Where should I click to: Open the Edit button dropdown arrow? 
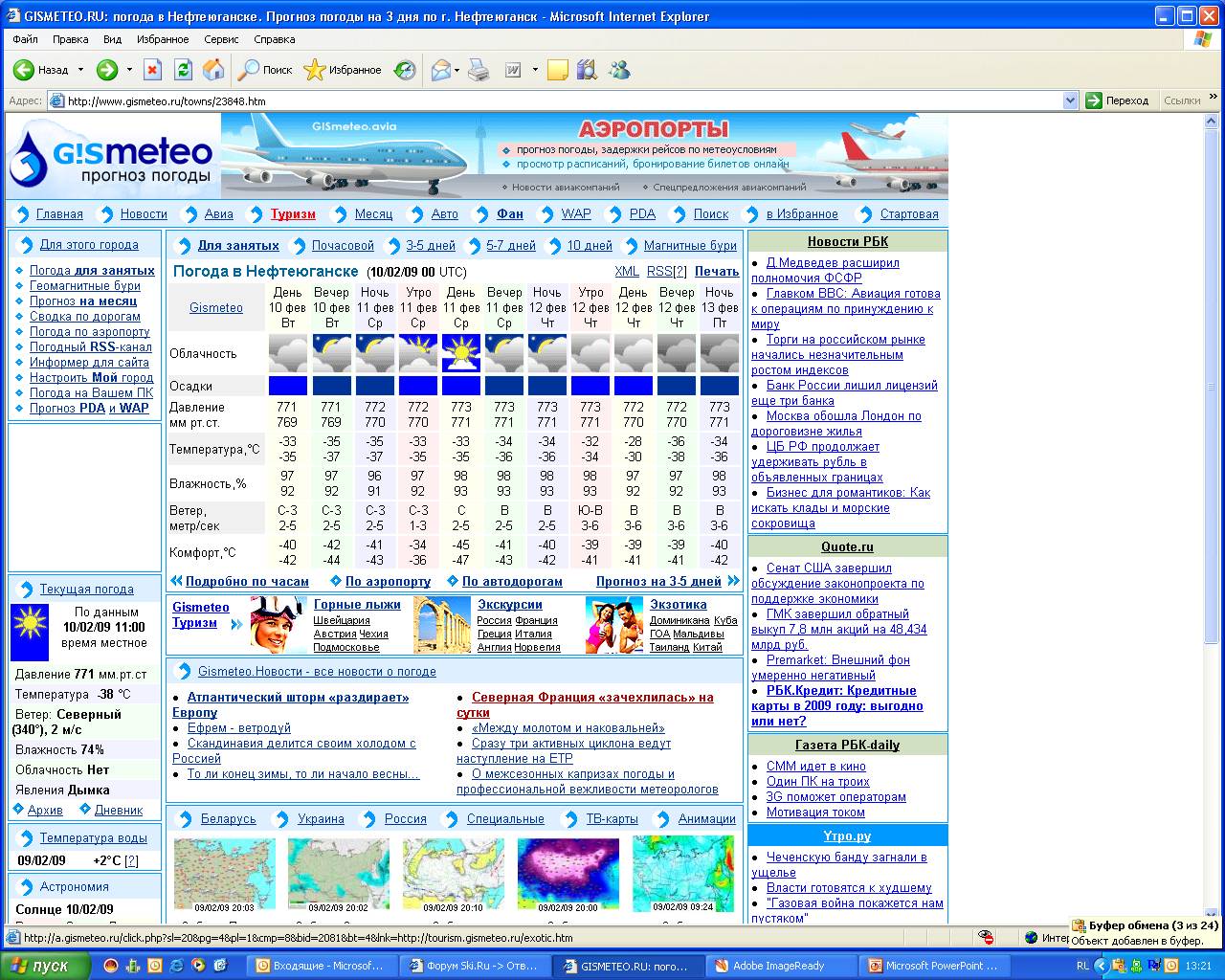pyautogui.click(x=535, y=70)
